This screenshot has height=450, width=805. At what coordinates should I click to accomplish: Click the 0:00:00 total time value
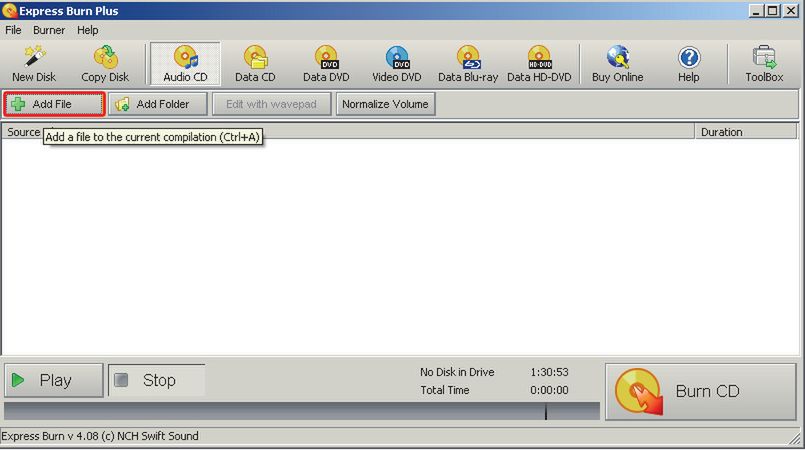point(549,390)
